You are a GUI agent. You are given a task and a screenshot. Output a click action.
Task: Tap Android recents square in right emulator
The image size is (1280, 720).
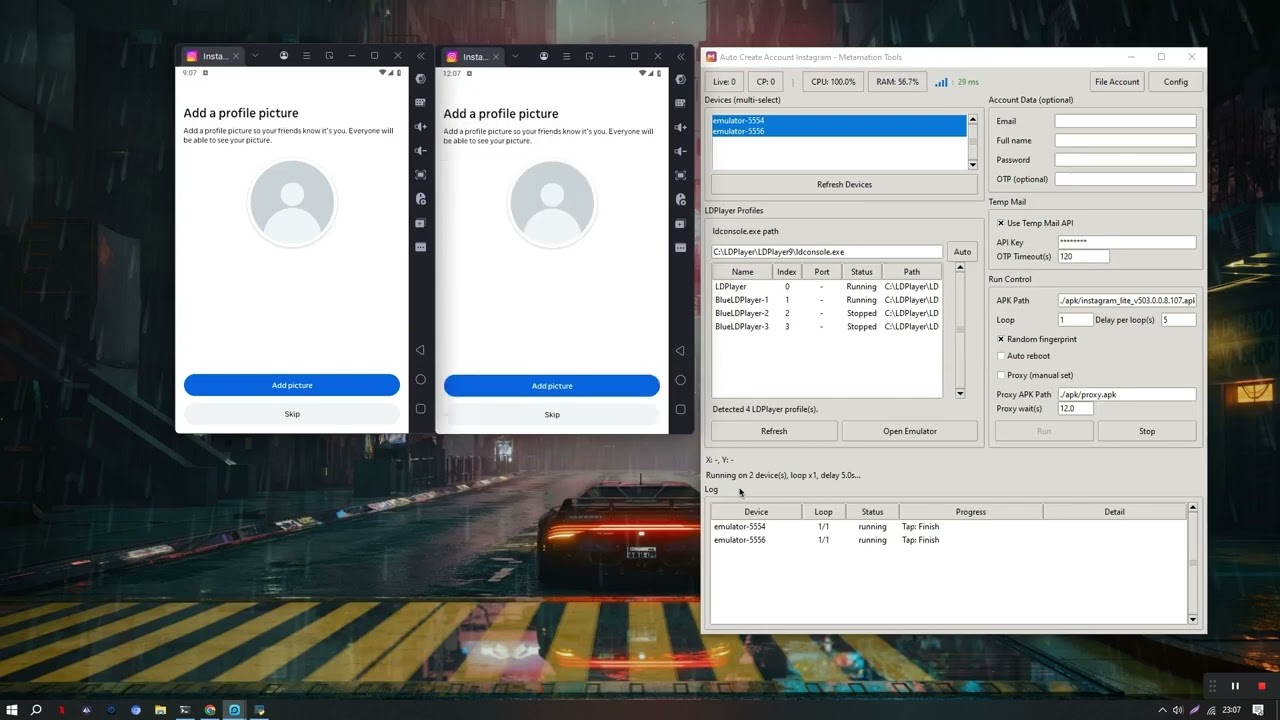tap(680, 409)
